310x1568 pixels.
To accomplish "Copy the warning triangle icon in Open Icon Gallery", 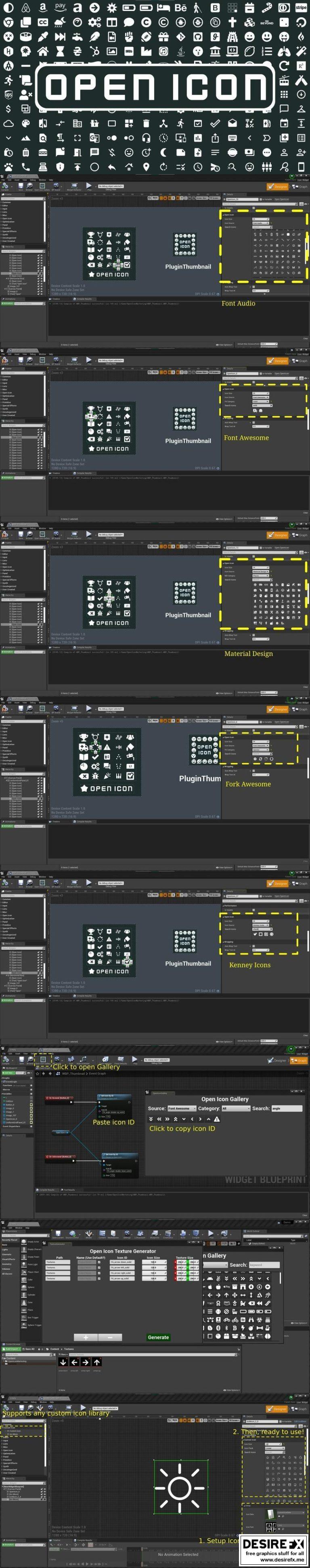I will coord(217,1119).
